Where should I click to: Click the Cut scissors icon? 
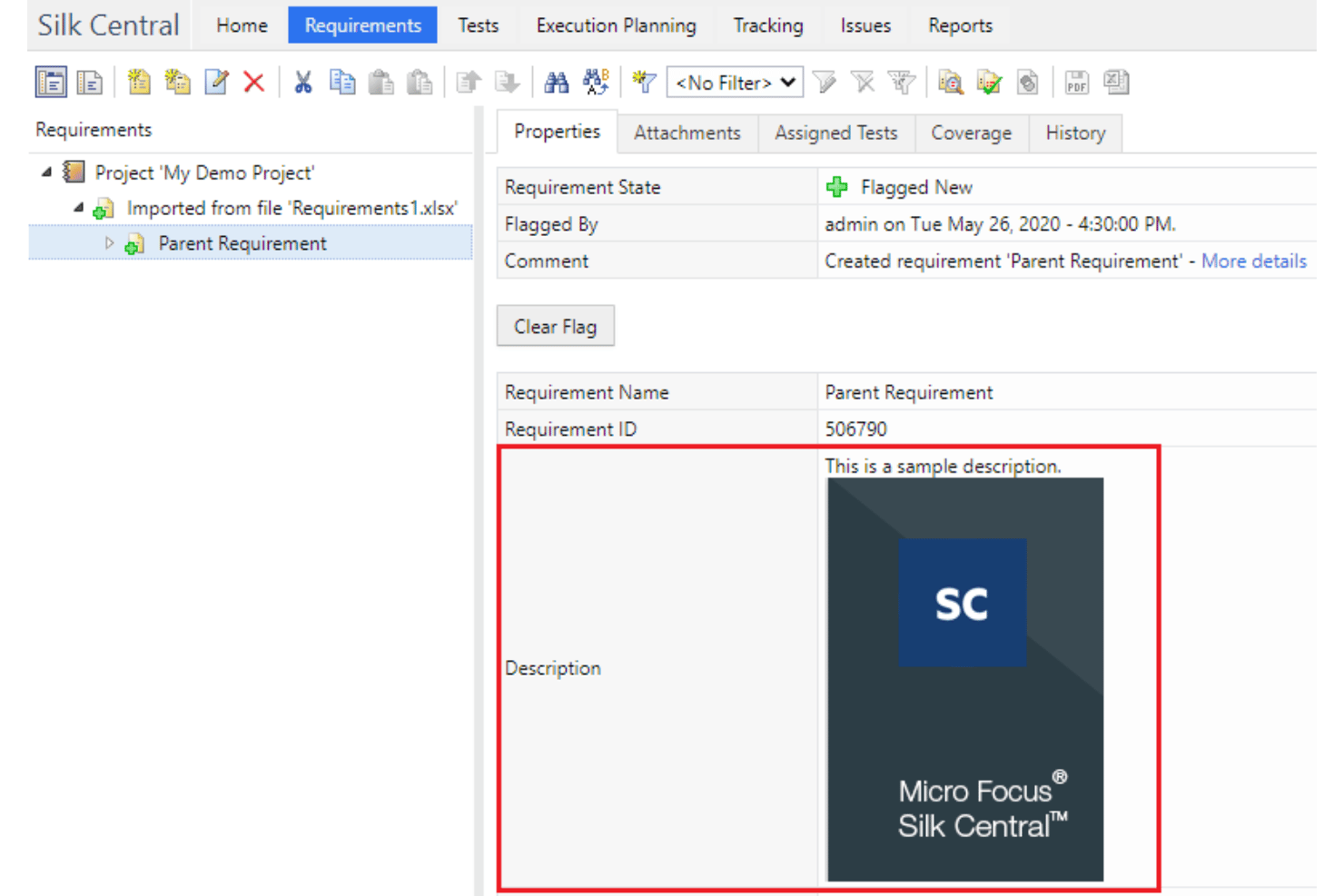pos(303,83)
